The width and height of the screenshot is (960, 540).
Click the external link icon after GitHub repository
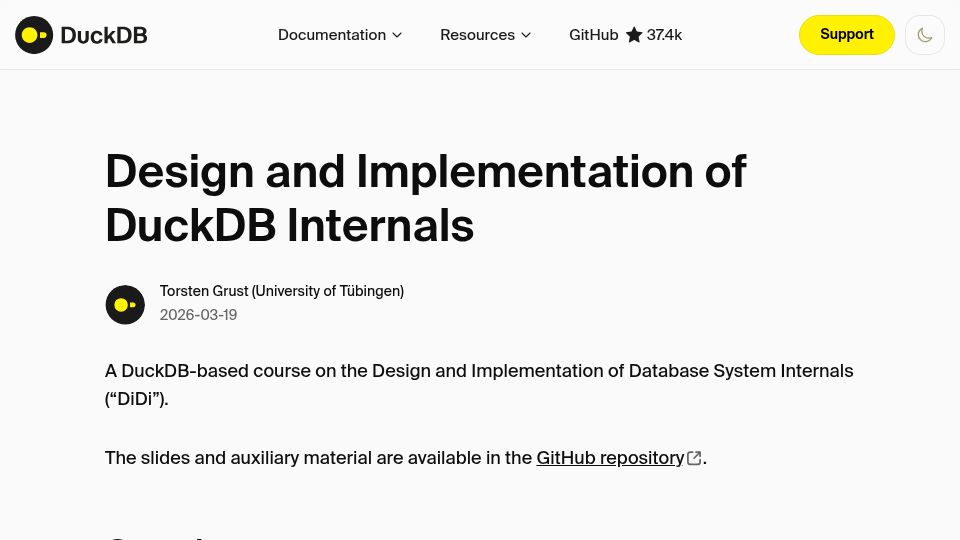(694, 458)
